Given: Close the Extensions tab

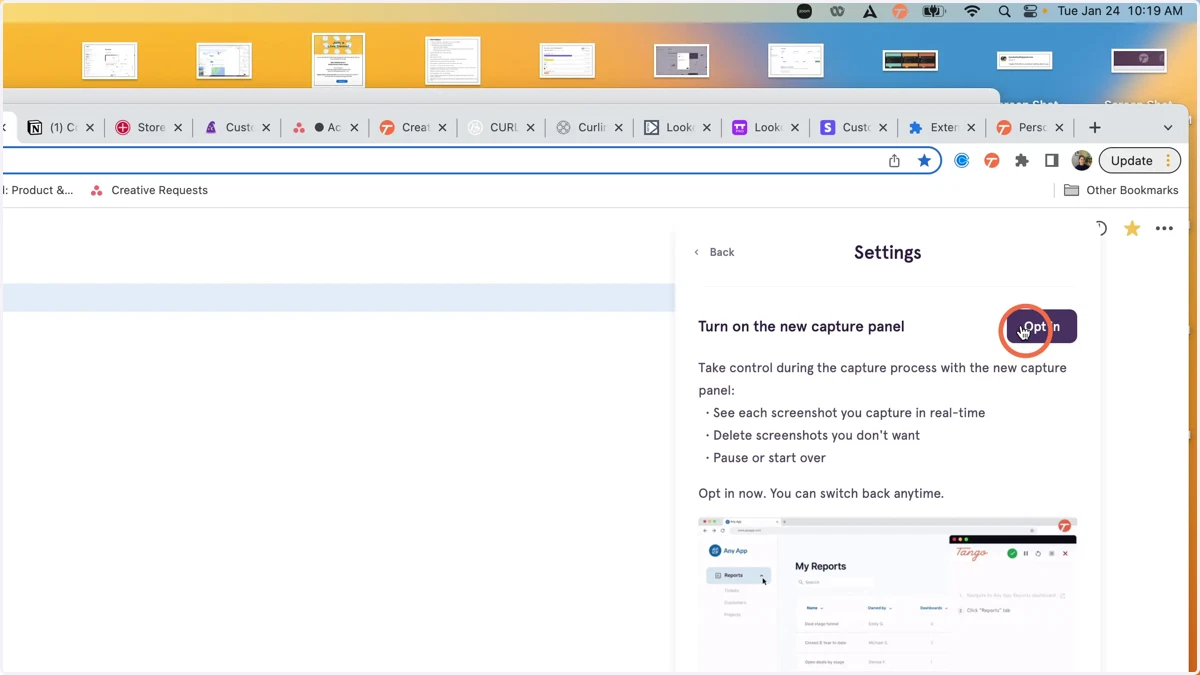Looking at the screenshot, I should 971,128.
